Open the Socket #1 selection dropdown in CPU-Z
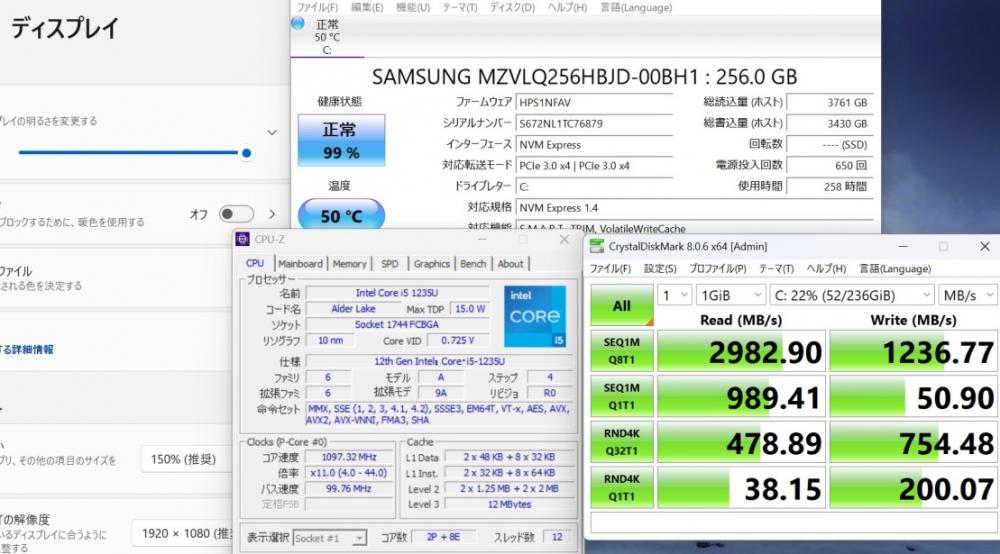The image size is (1000, 554). click(x=330, y=538)
